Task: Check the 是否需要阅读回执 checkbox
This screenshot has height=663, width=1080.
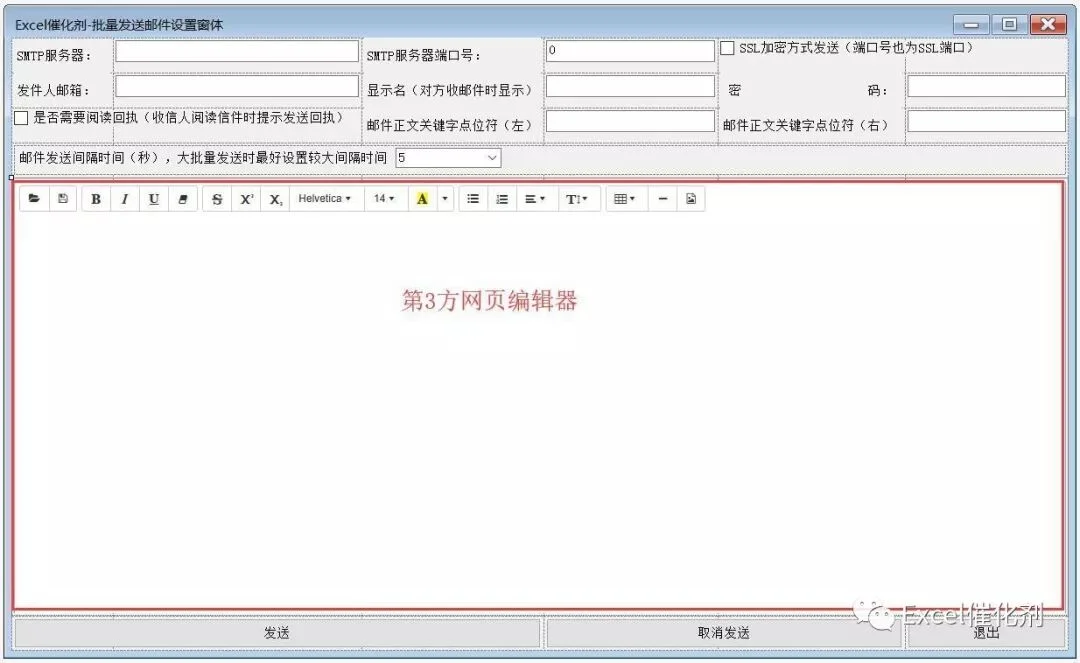Action: point(21,118)
